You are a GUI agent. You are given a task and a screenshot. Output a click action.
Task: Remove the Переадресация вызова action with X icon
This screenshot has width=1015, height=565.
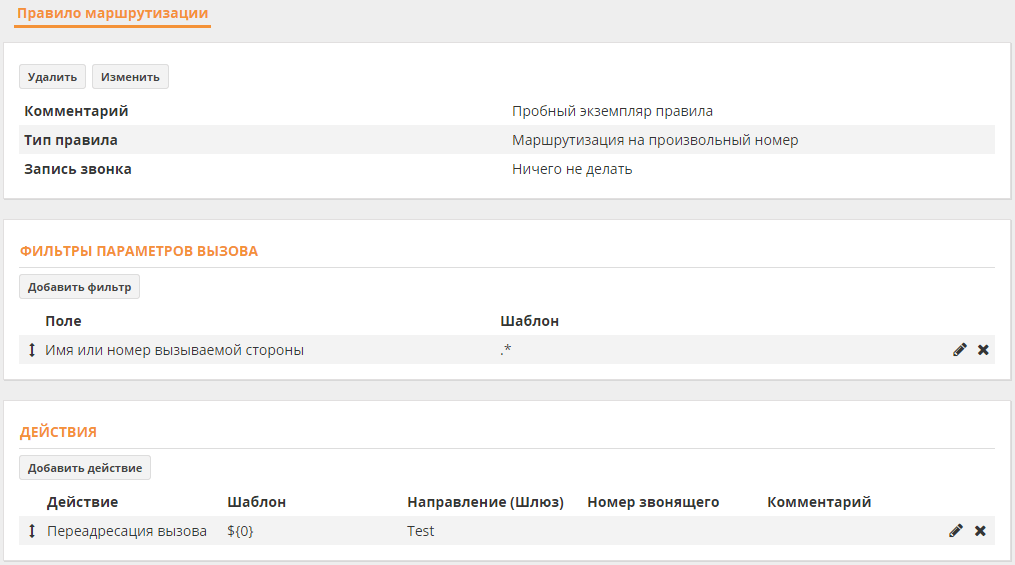(x=980, y=531)
